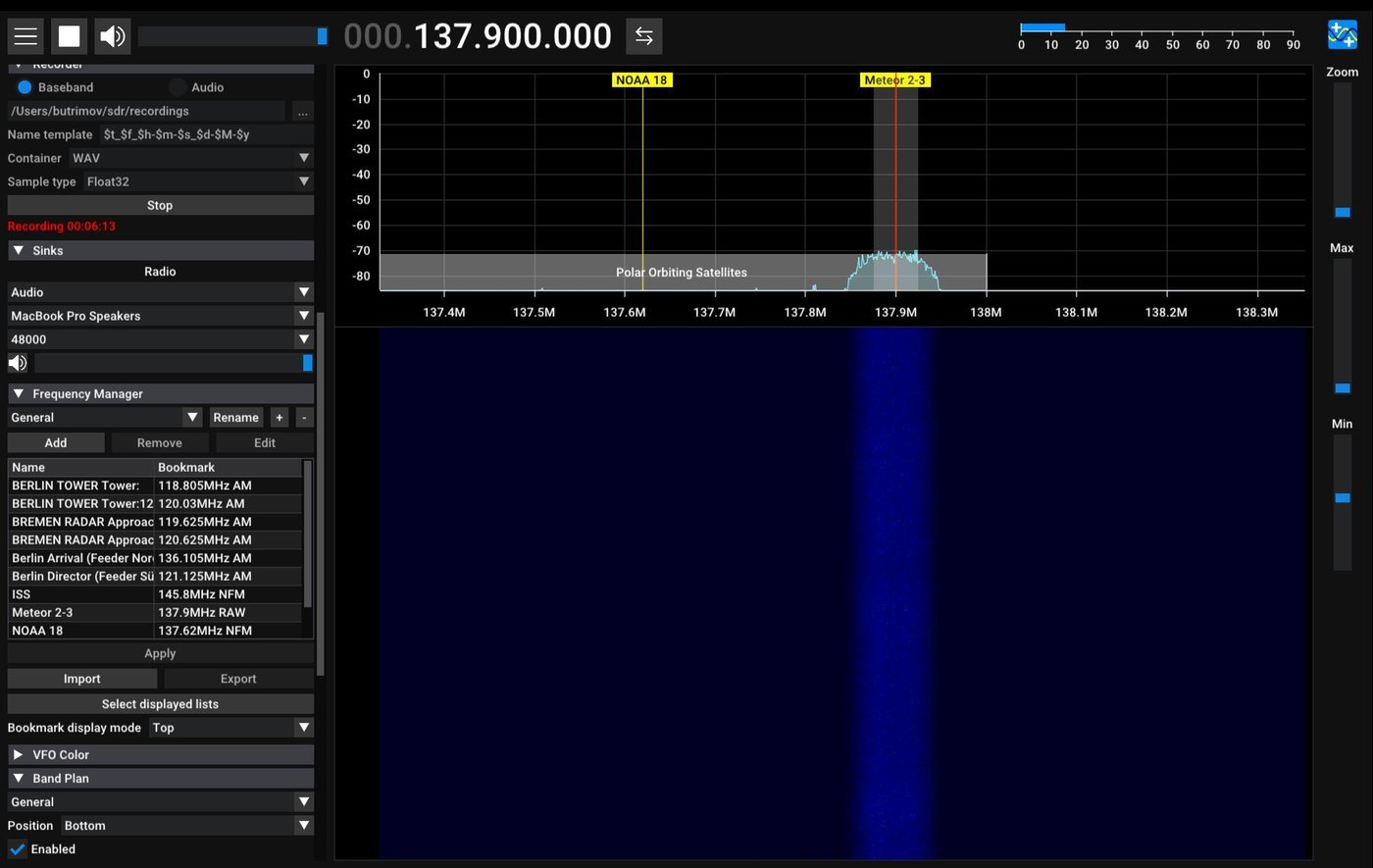The height and width of the screenshot is (868, 1373).
Task: Click the Import bookmarks button
Action: click(x=81, y=679)
